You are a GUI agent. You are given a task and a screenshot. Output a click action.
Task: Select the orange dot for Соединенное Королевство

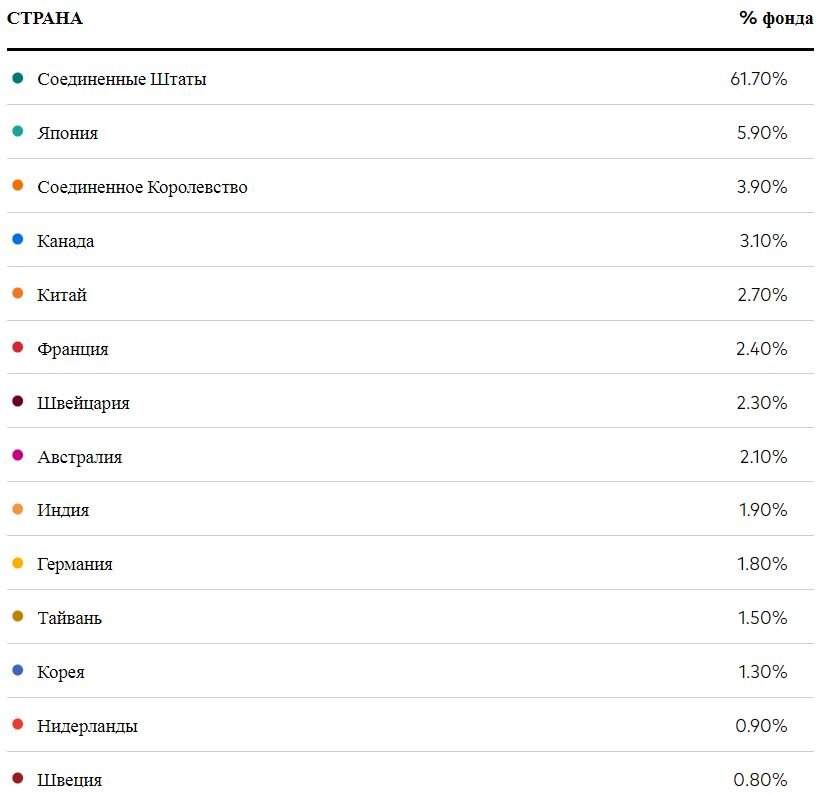(17, 185)
